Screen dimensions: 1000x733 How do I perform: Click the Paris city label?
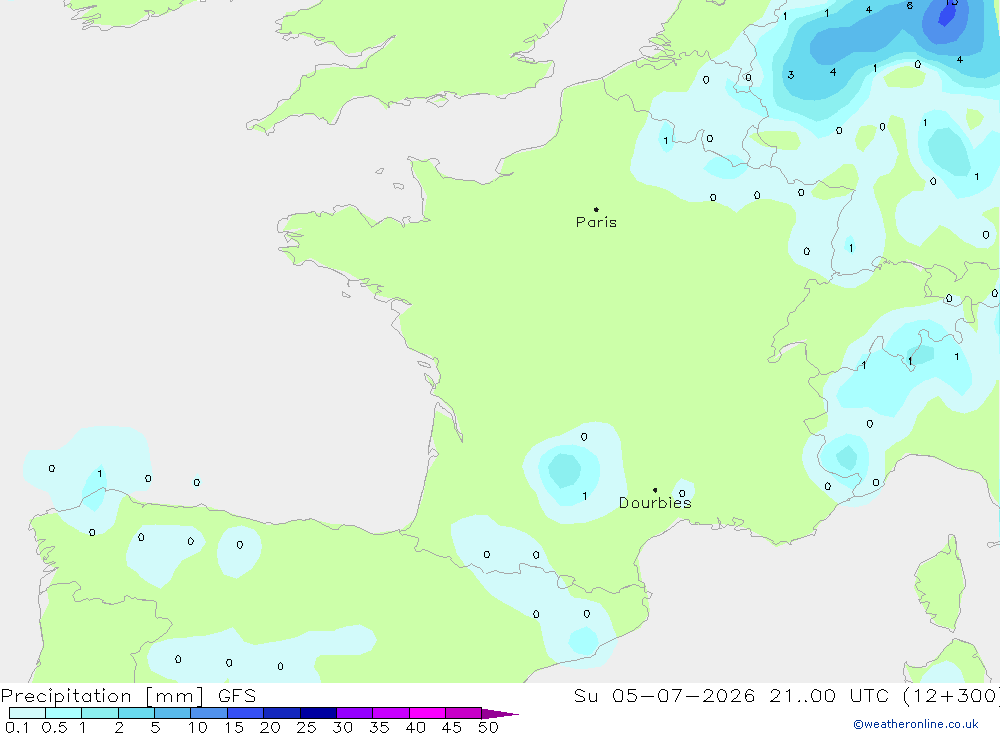(x=596, y=222)
